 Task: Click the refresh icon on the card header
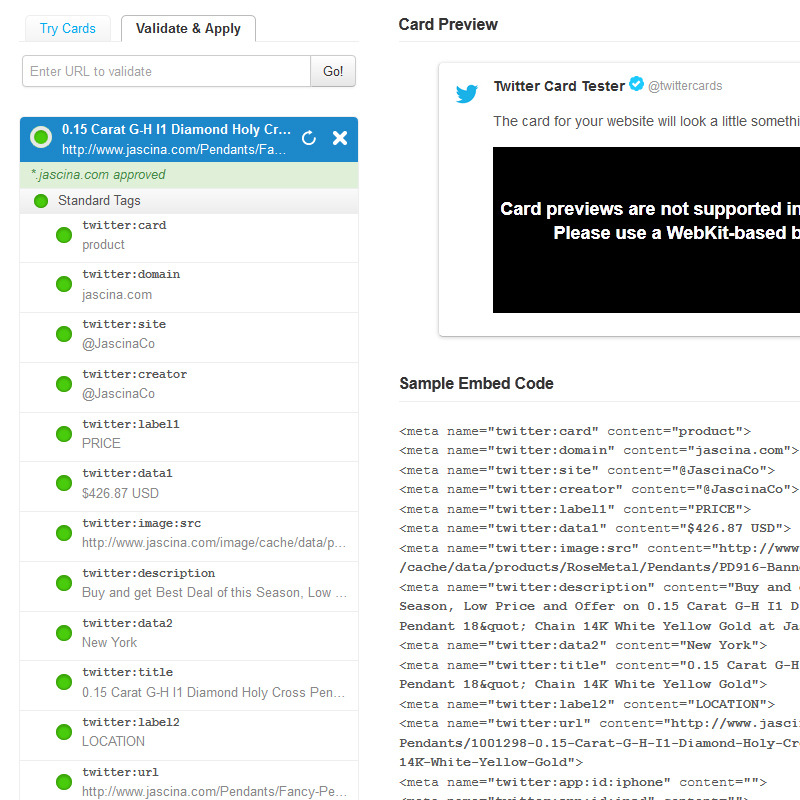click(309, 138)
